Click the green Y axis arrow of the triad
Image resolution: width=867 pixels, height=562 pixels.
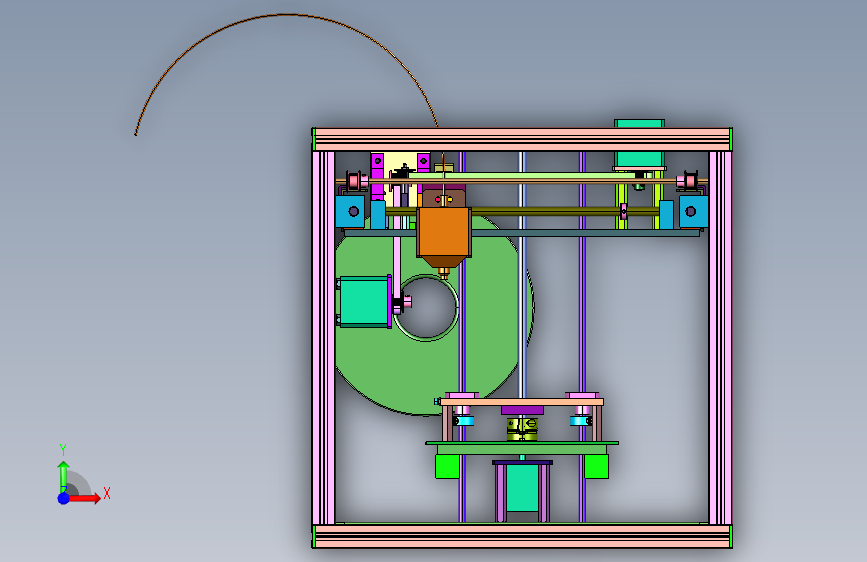64,476
